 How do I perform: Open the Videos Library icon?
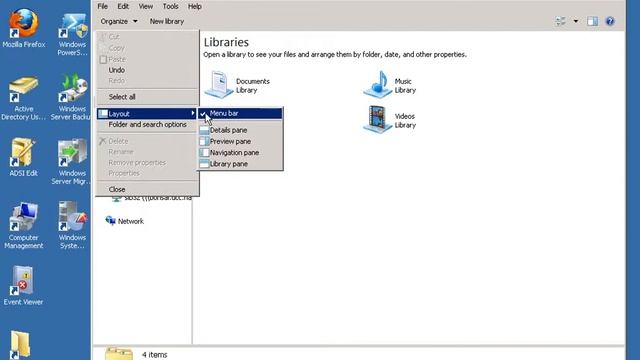pos(378,120)
